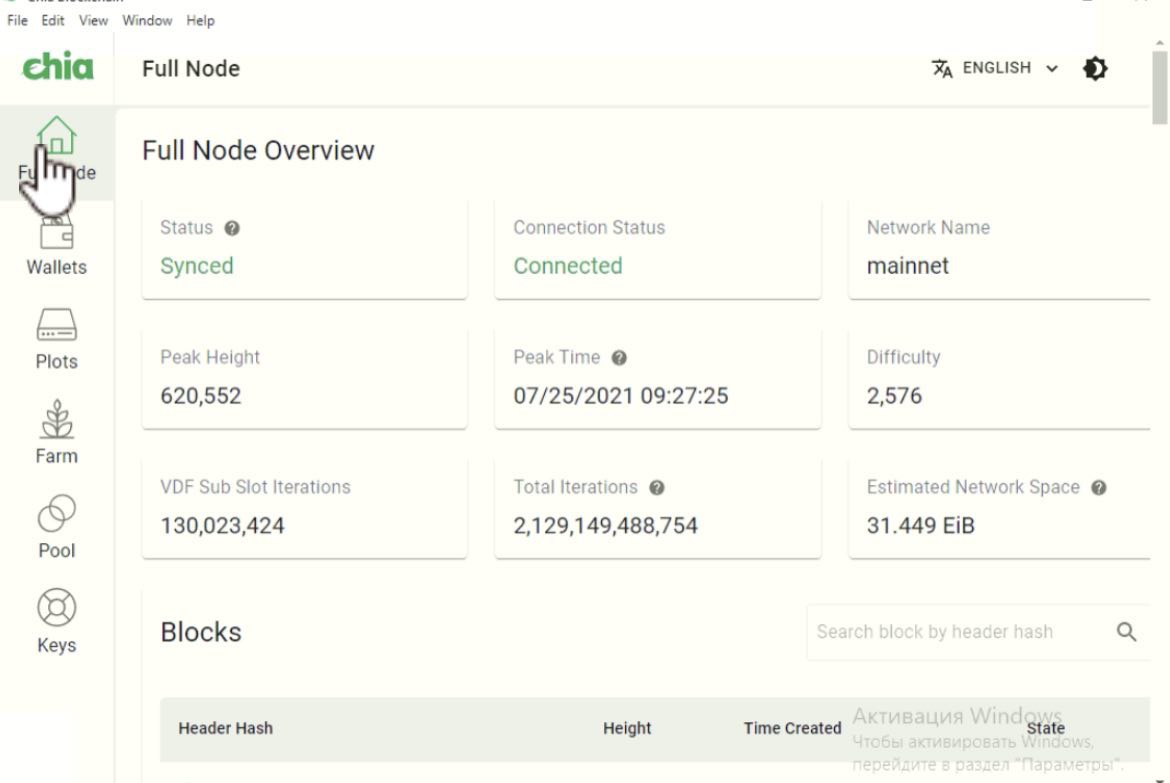1170x783 pixels.
Task: Click the Blocks heading
Action: (201, 633)
